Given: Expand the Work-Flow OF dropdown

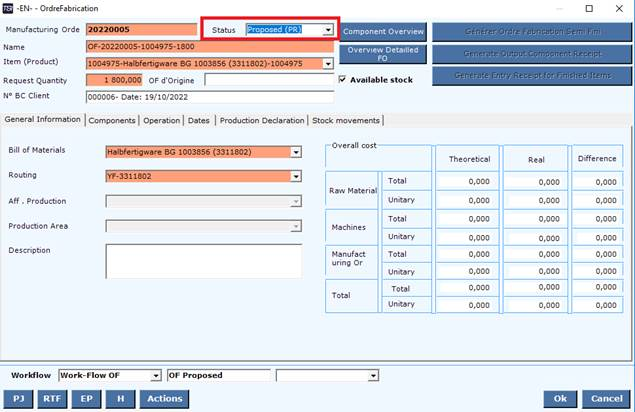Looking at the screenshot, I should (155, 375).
